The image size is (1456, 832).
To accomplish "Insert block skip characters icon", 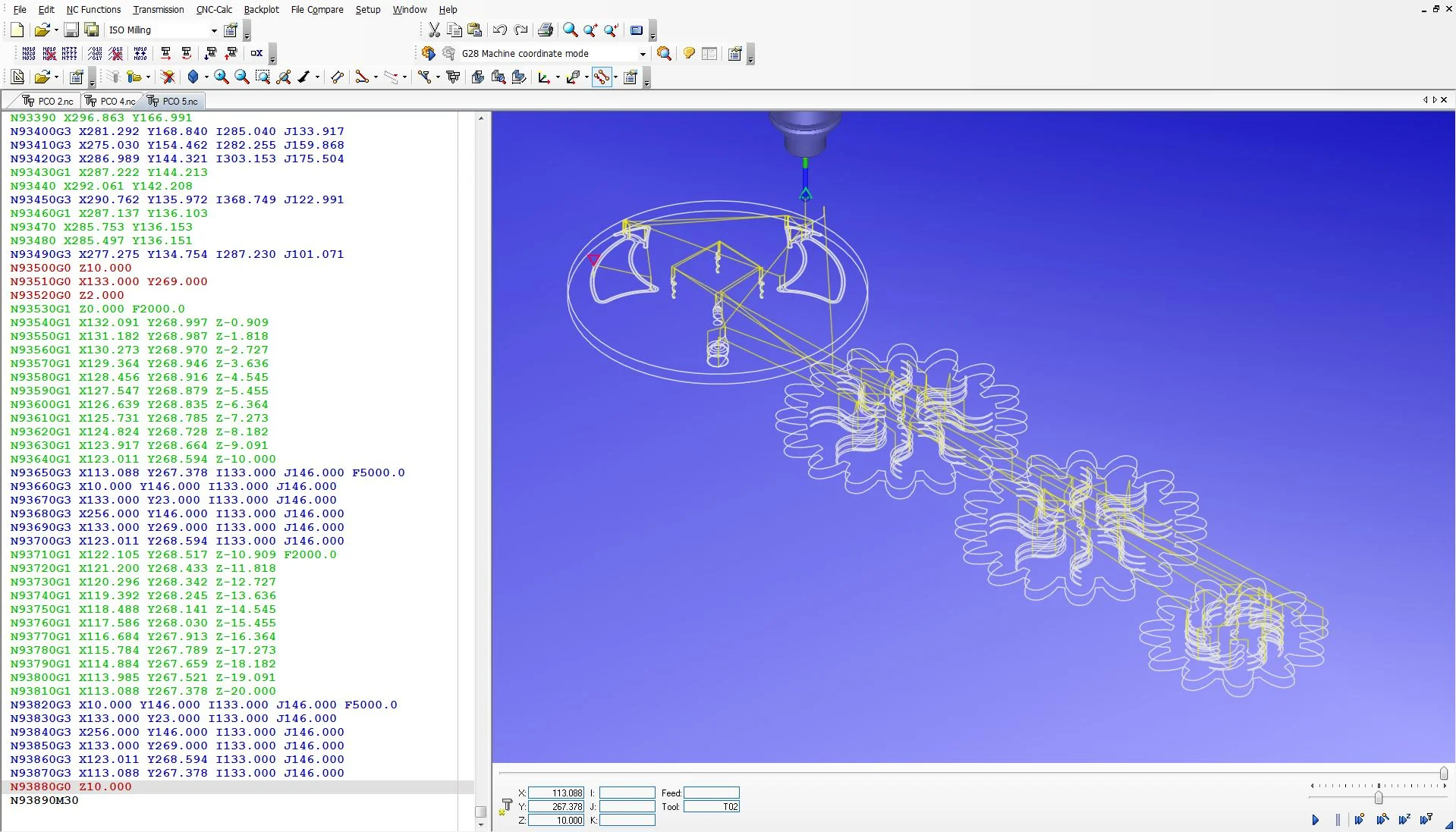I will tap(95, 53).
